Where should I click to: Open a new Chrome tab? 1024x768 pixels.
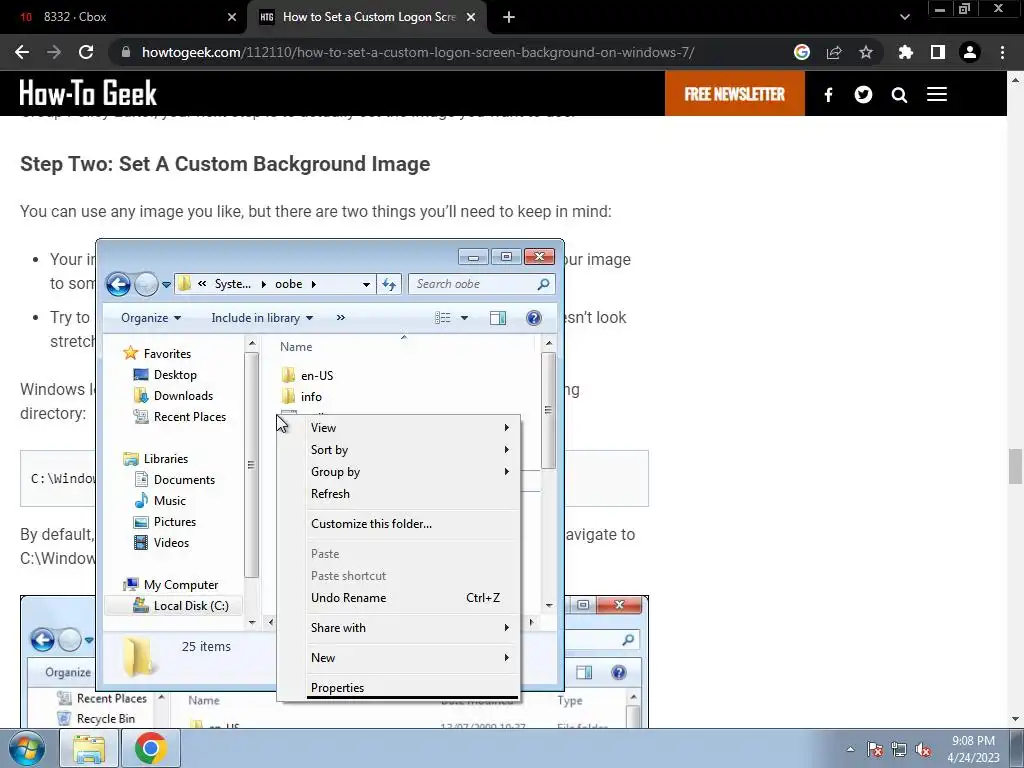(x=509, y=17)
